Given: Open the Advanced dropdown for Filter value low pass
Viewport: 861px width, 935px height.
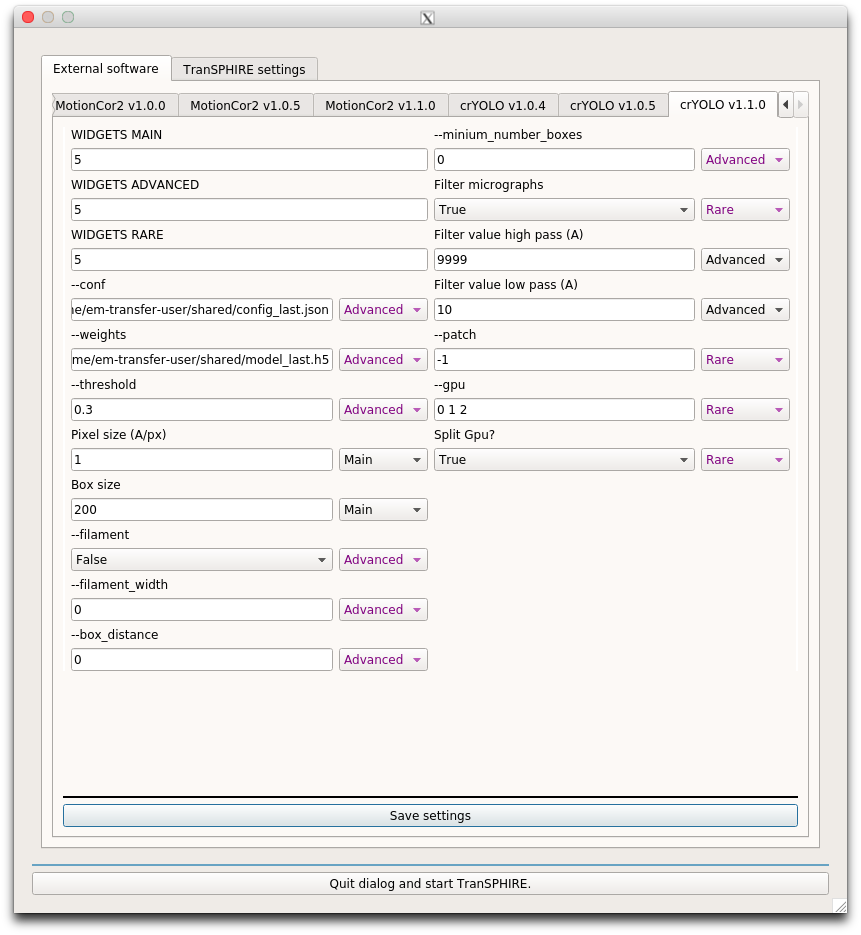Looking at the screenshot, I should [x=745, y=309].
